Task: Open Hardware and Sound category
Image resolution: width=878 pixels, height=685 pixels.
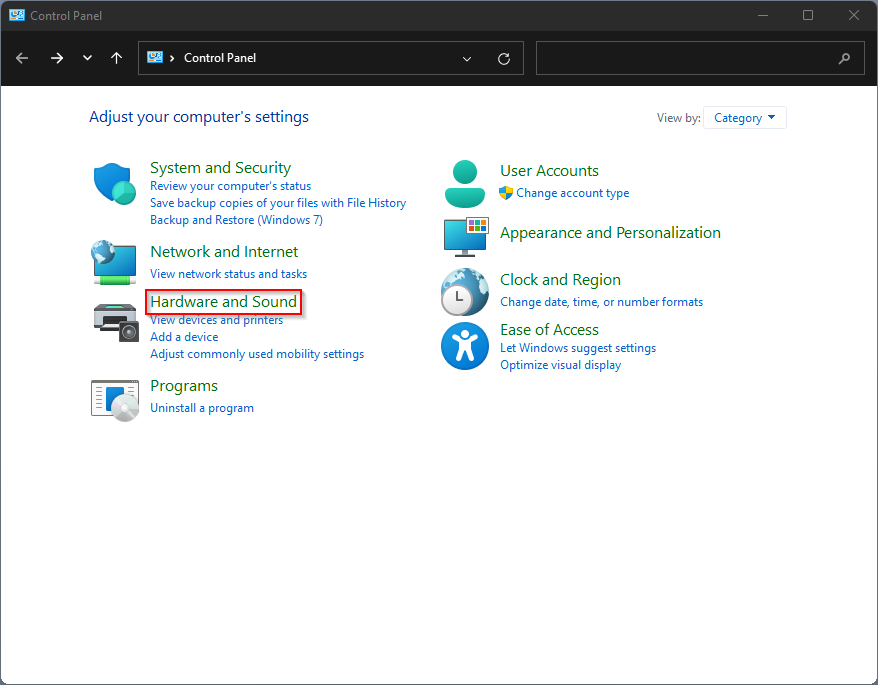Action: point(223,302)
